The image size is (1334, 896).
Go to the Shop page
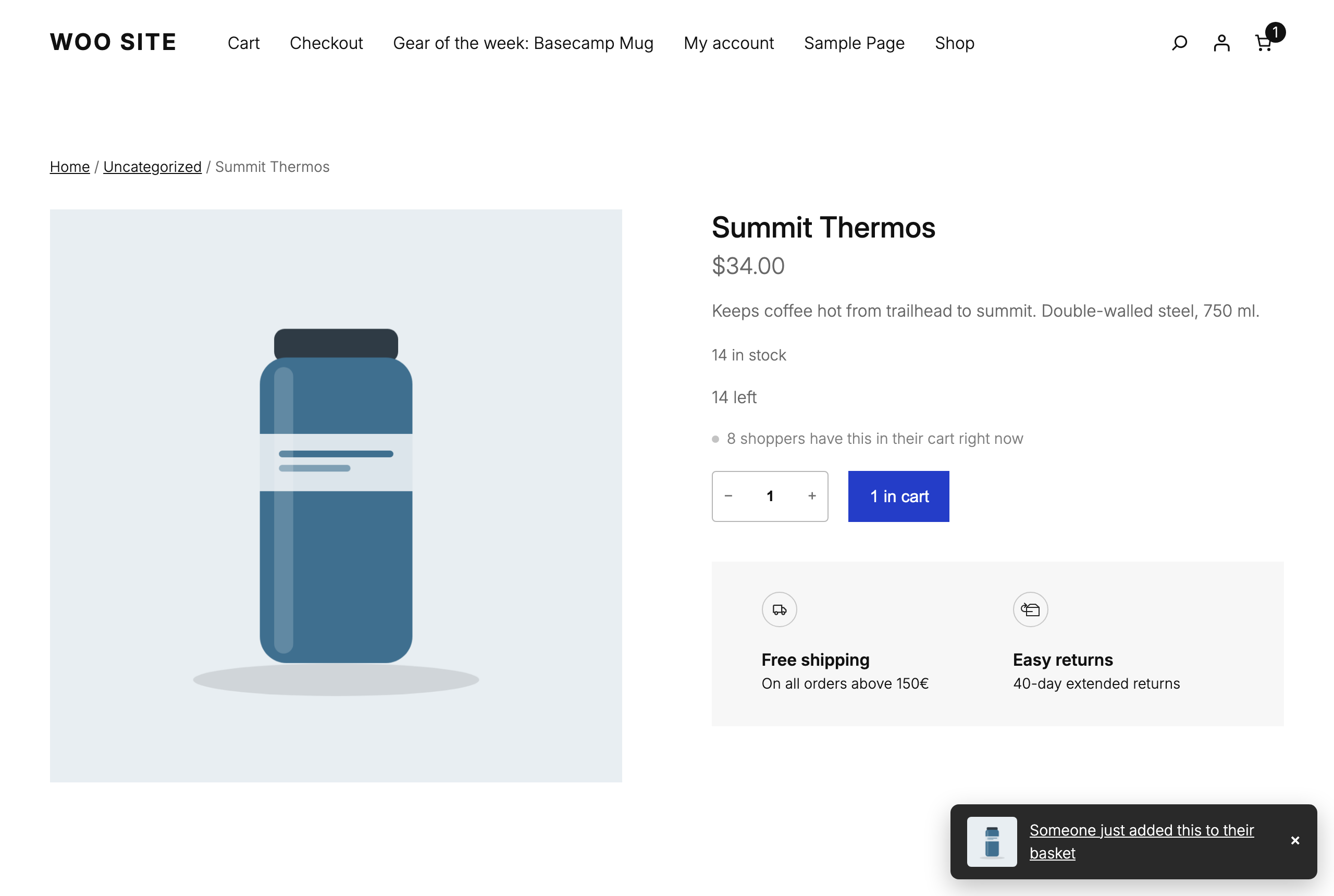(955, 43)
